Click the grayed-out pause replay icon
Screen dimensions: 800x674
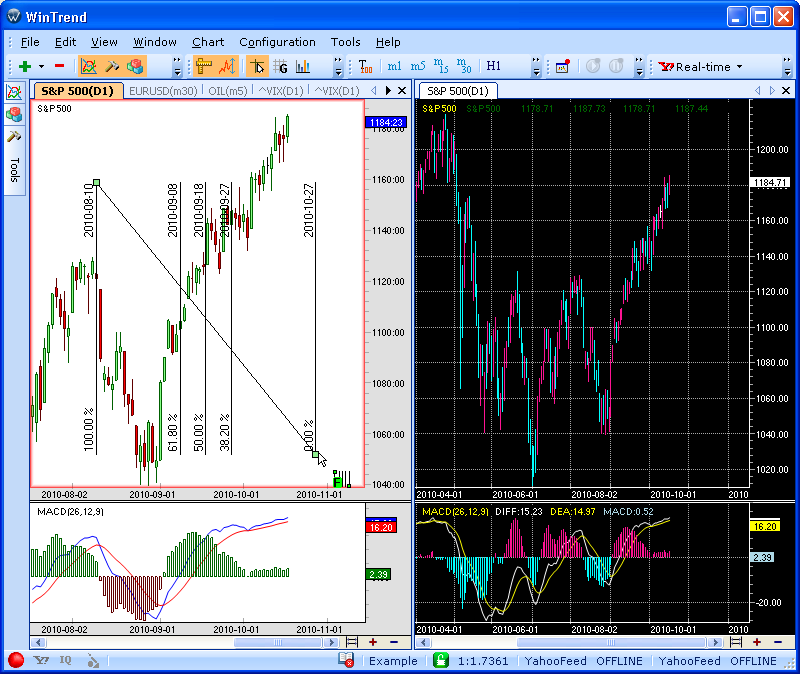(x=616, y=66)
